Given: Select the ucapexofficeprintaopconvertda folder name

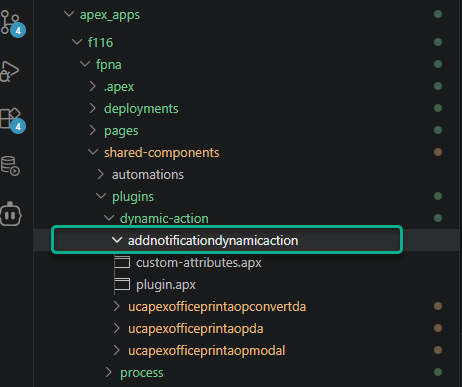Looking at the screenshot, I should click(217, 307).
